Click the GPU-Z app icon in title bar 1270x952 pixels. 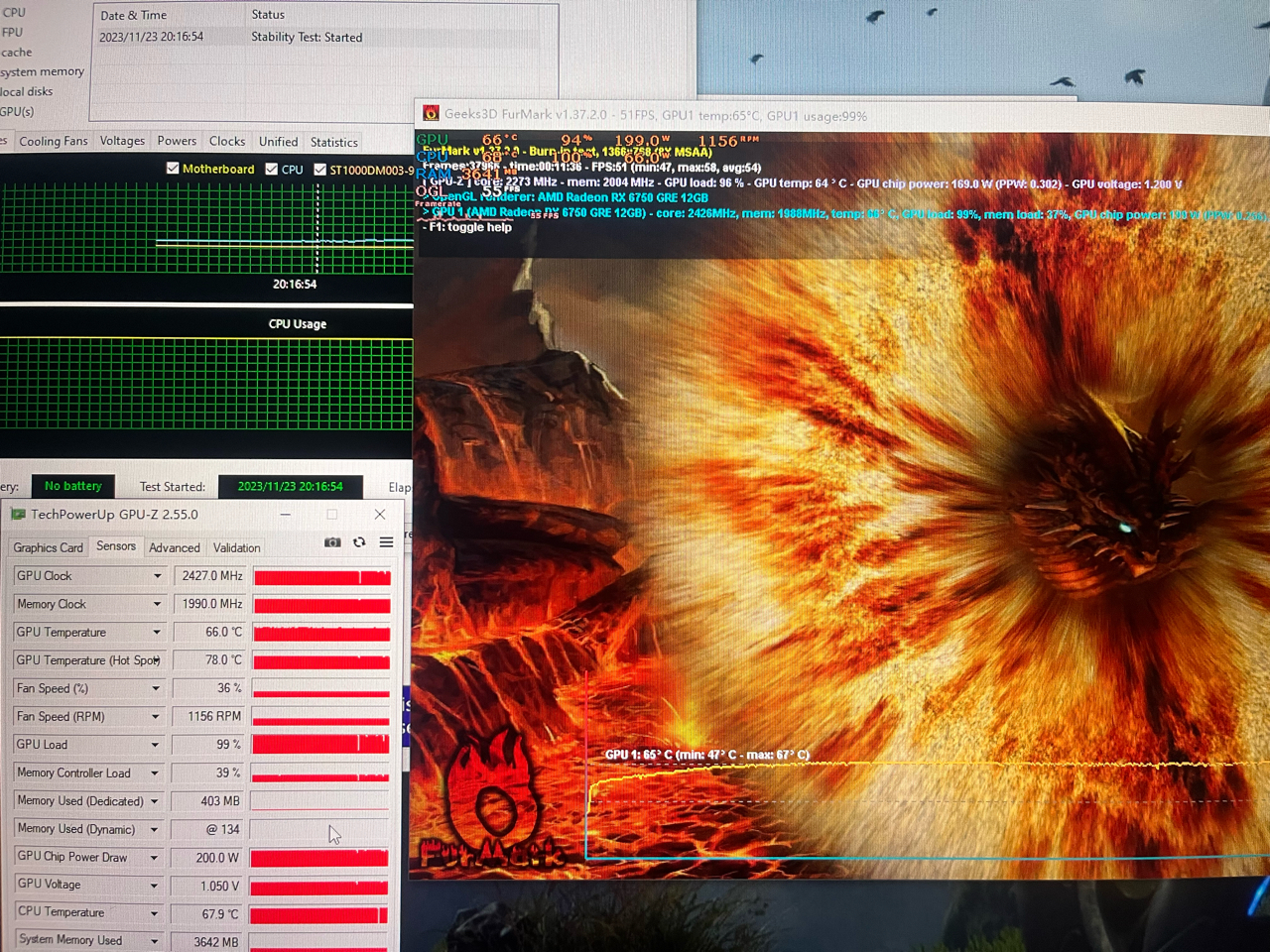[17, 515]
